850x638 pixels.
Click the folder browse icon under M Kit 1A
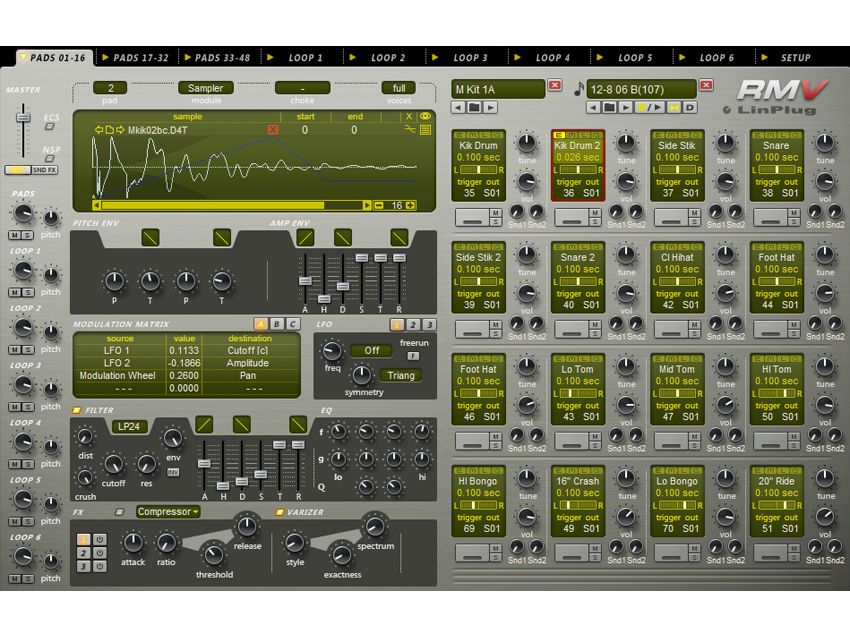tap(472, 108)
